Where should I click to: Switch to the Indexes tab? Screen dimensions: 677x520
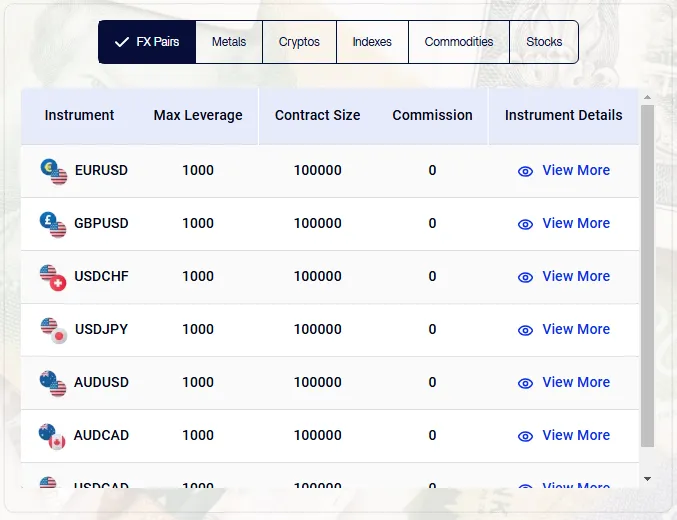click(x=372, y=42)
